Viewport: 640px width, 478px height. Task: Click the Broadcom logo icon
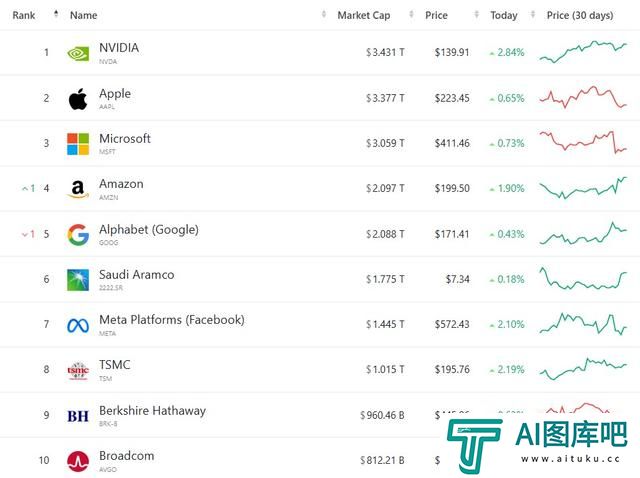click(78, 461)
